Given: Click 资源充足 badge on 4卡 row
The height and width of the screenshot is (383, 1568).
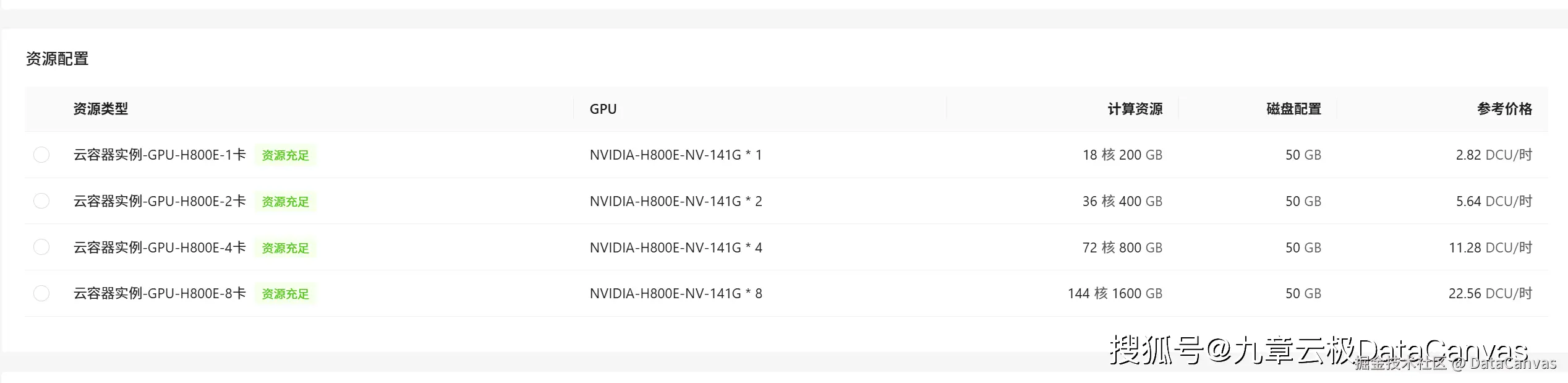Looking at the screenshot, I should (285, 248).
